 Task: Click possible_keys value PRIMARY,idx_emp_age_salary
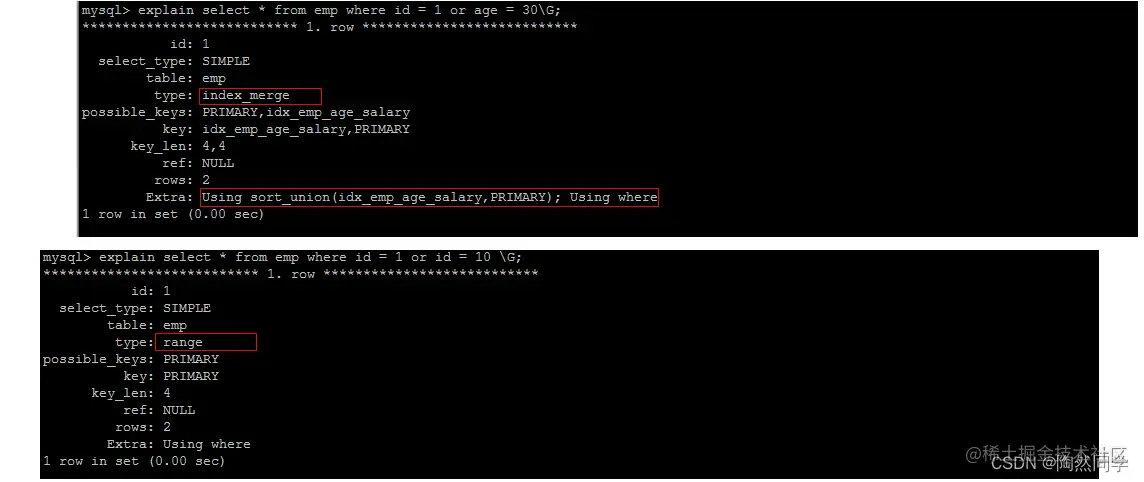click(306, 113)
